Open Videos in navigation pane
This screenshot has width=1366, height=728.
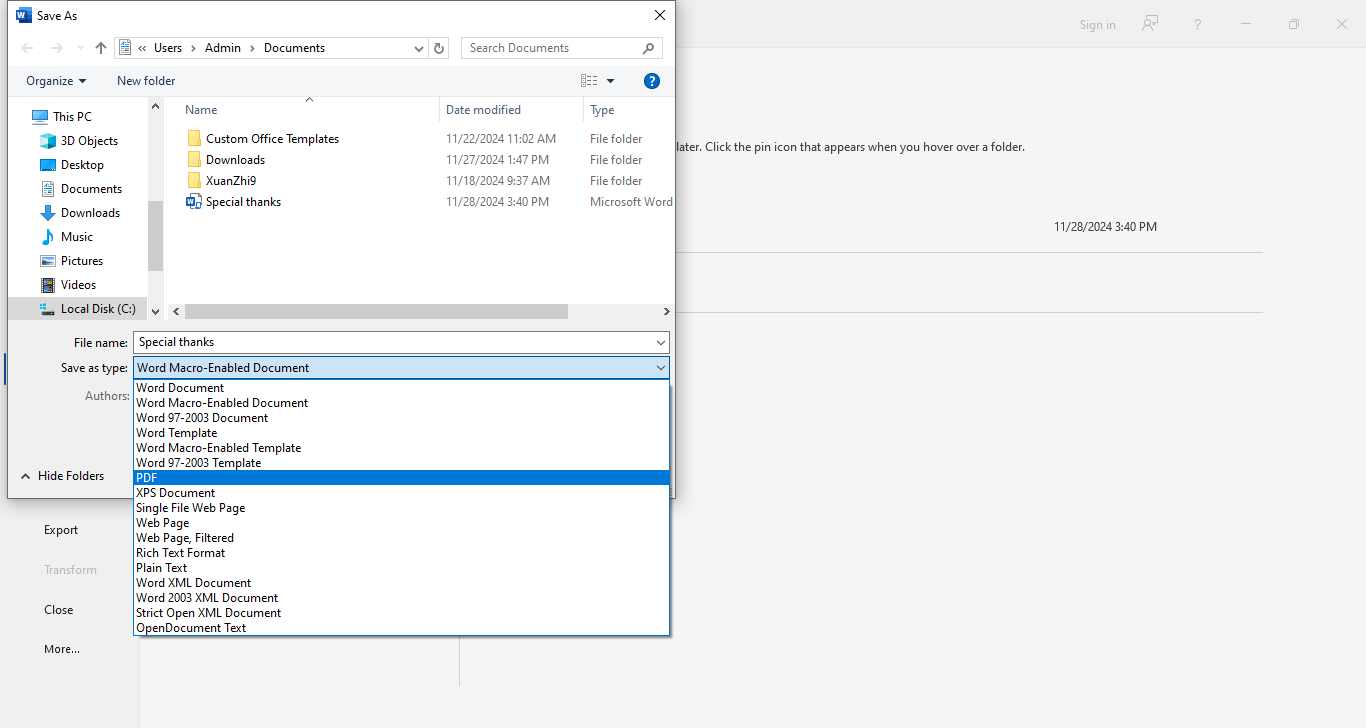pos(78,285)
